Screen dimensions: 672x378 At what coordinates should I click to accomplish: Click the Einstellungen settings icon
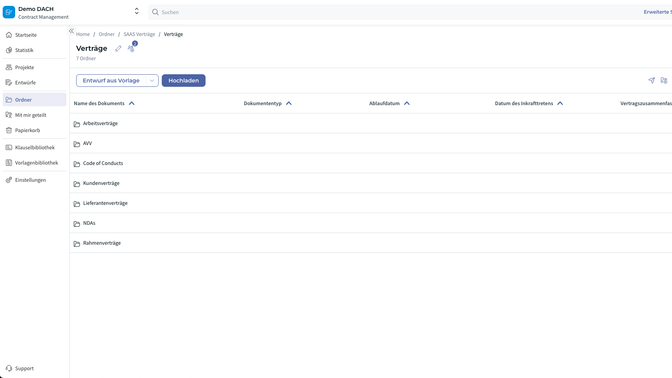pos(9,180)
